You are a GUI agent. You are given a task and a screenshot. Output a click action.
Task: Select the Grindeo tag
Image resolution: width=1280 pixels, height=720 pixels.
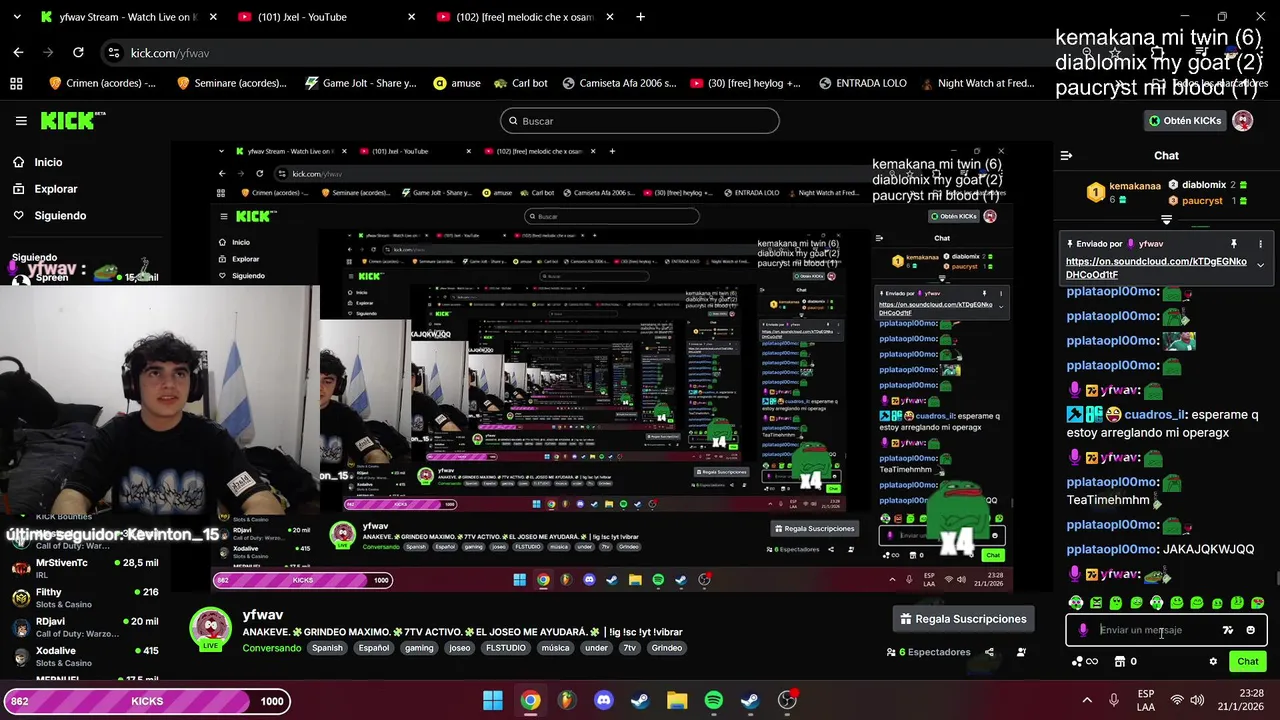pos(666,648)
